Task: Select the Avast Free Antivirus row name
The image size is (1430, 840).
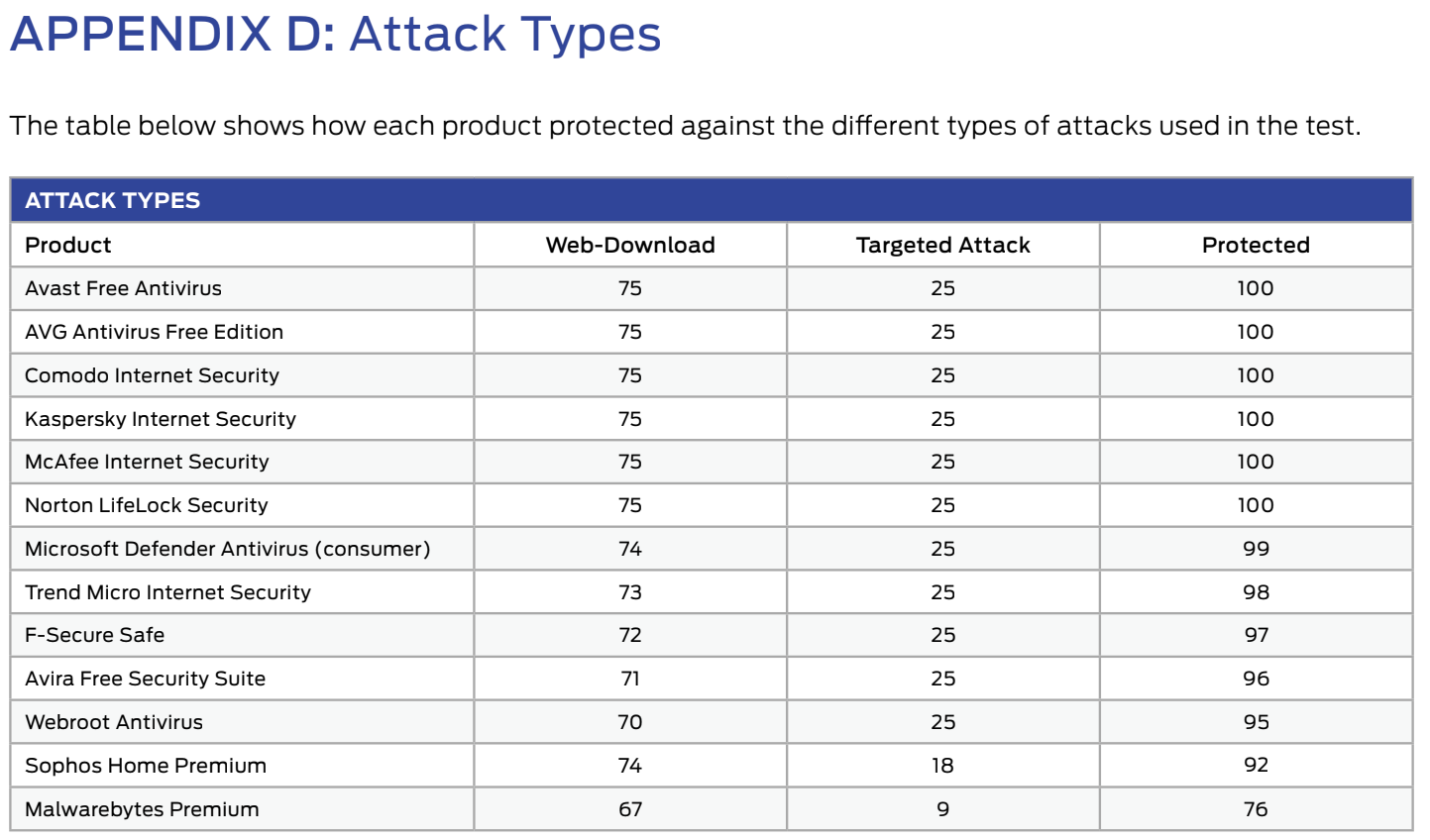Action: point(123,288)
